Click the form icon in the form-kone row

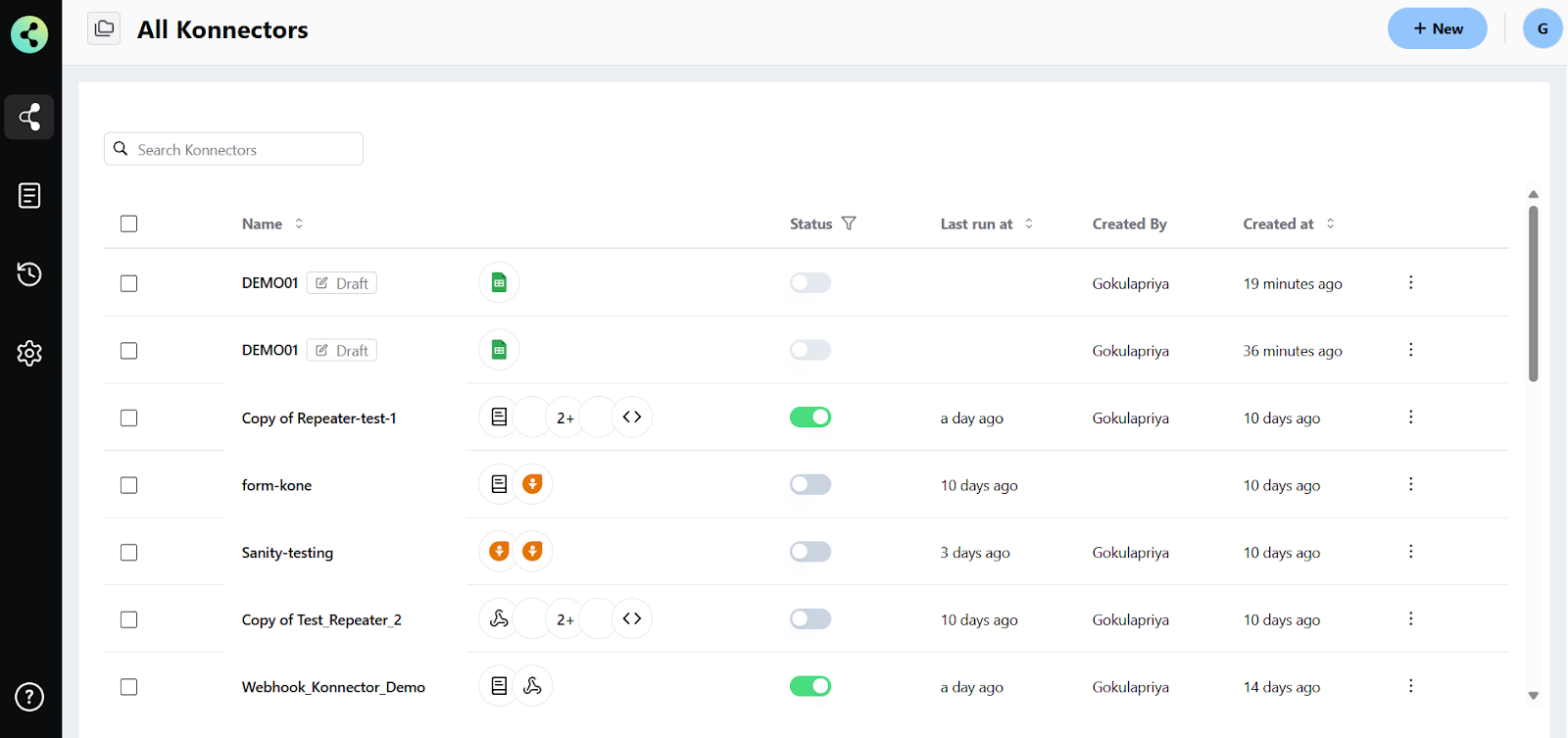tap(499, 484)
